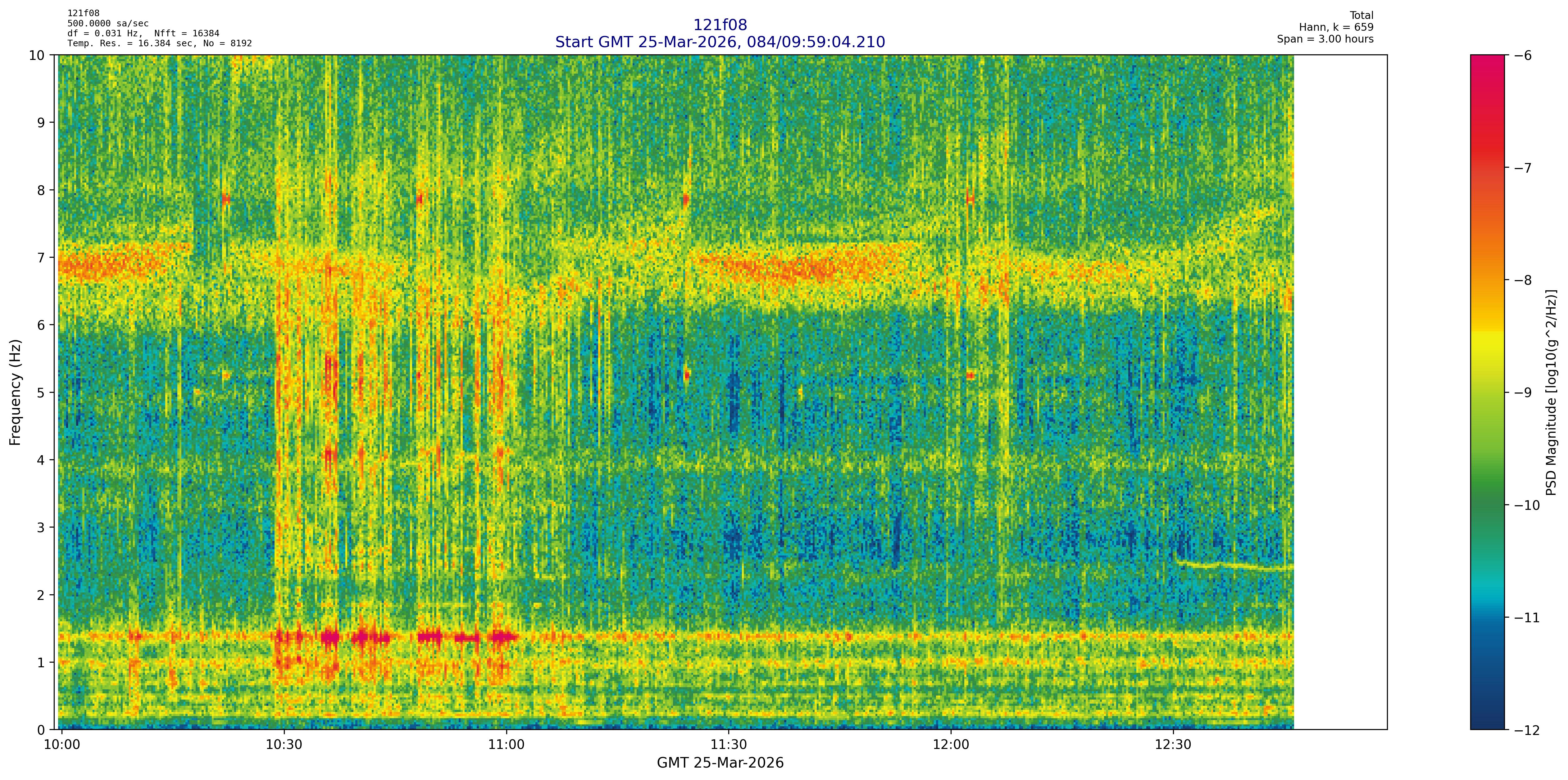Click the 12:00 time axis tick label
The height and width of the screenshot is (780, 1568).
951,745
